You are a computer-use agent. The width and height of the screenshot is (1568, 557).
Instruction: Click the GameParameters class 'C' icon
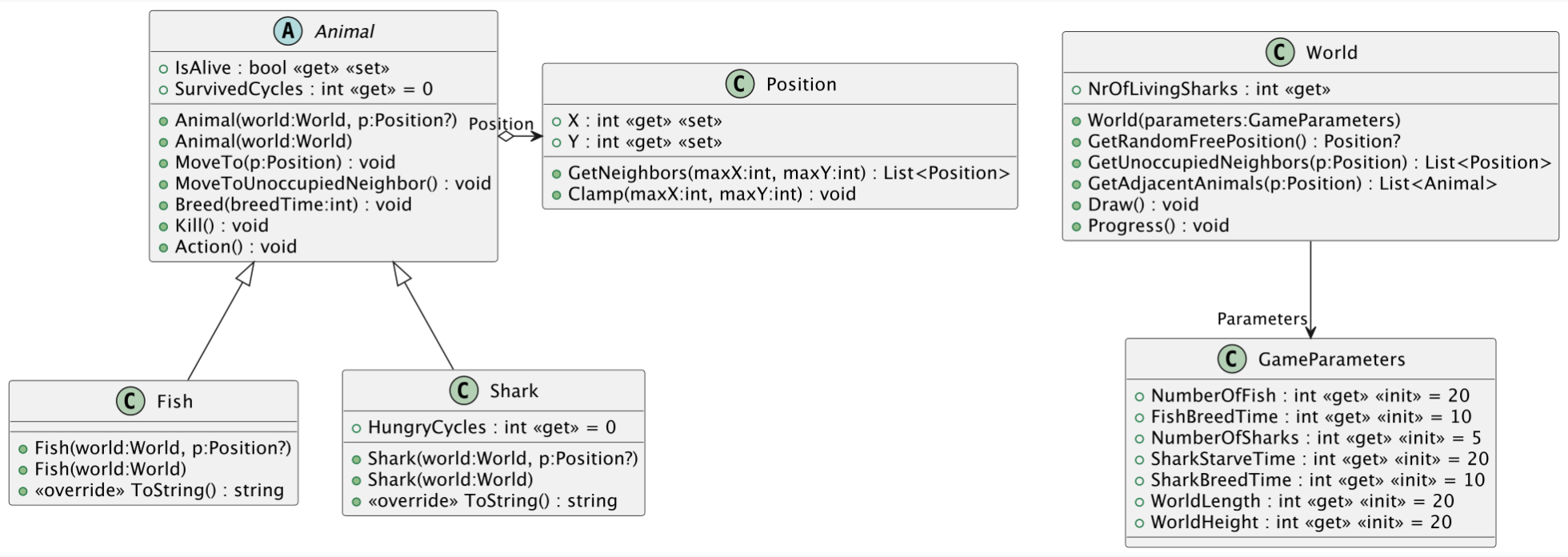click(1232, 359)
